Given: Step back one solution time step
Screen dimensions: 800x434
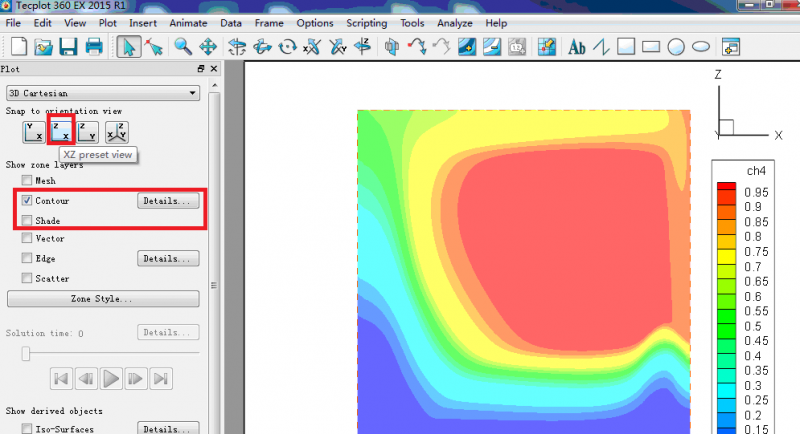Looking at the screenshot, I should 86,379.
